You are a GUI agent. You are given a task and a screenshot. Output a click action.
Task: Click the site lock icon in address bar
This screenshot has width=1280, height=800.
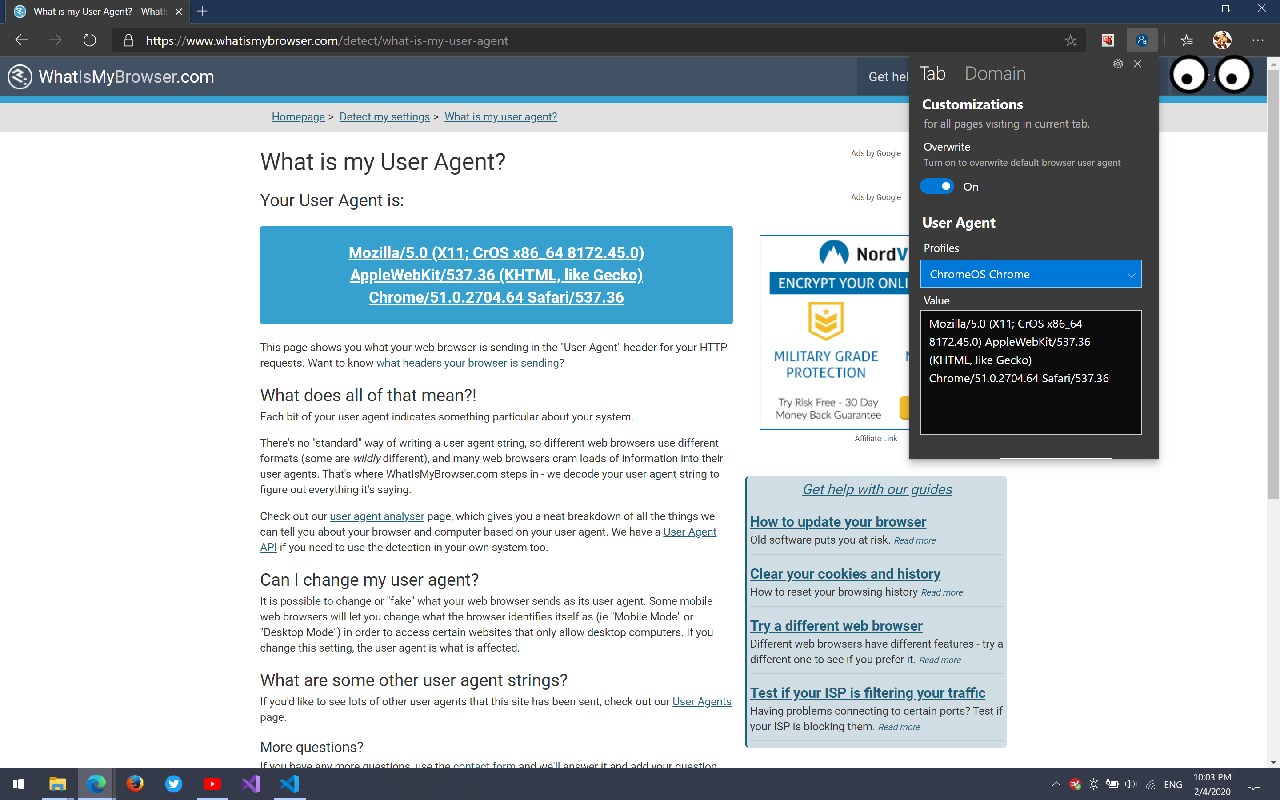(128, 41)
